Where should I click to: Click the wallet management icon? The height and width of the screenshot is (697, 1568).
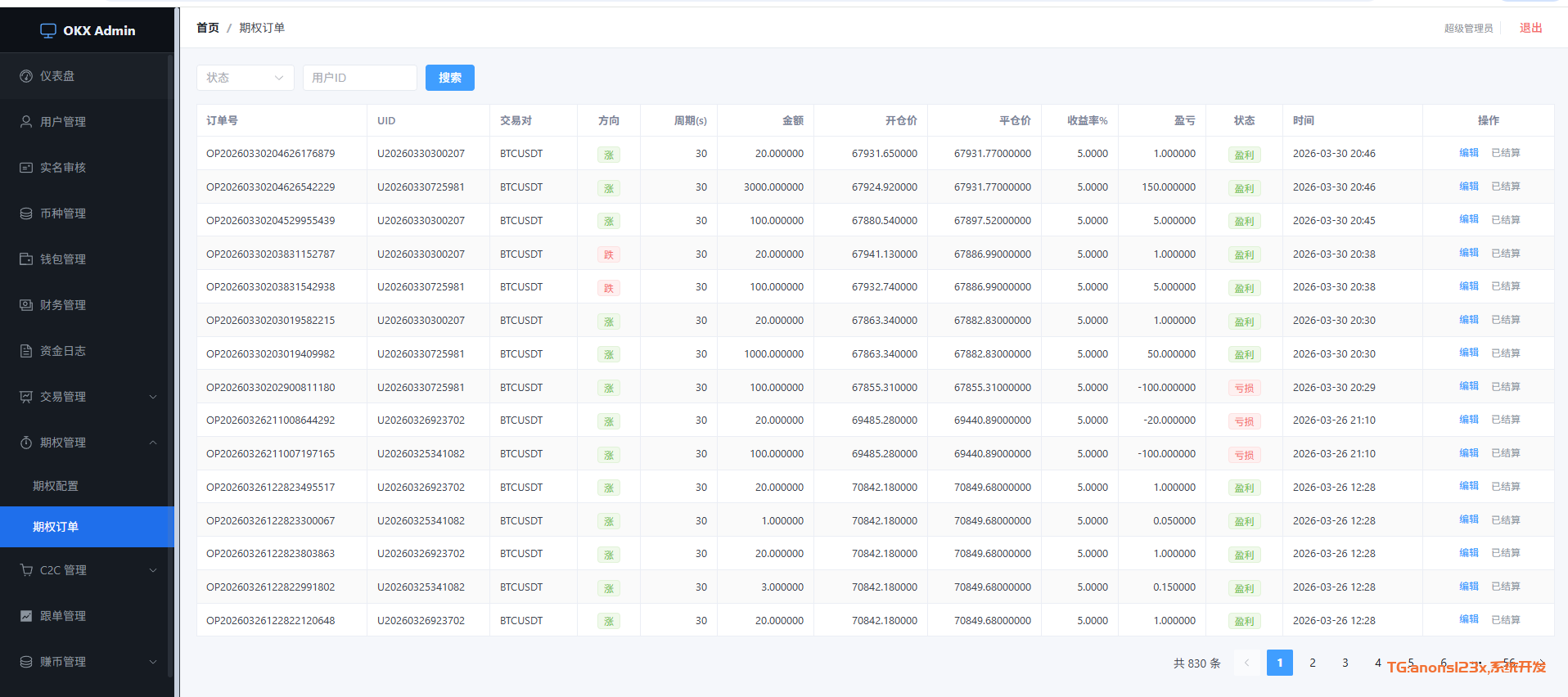tap(26, 259)
